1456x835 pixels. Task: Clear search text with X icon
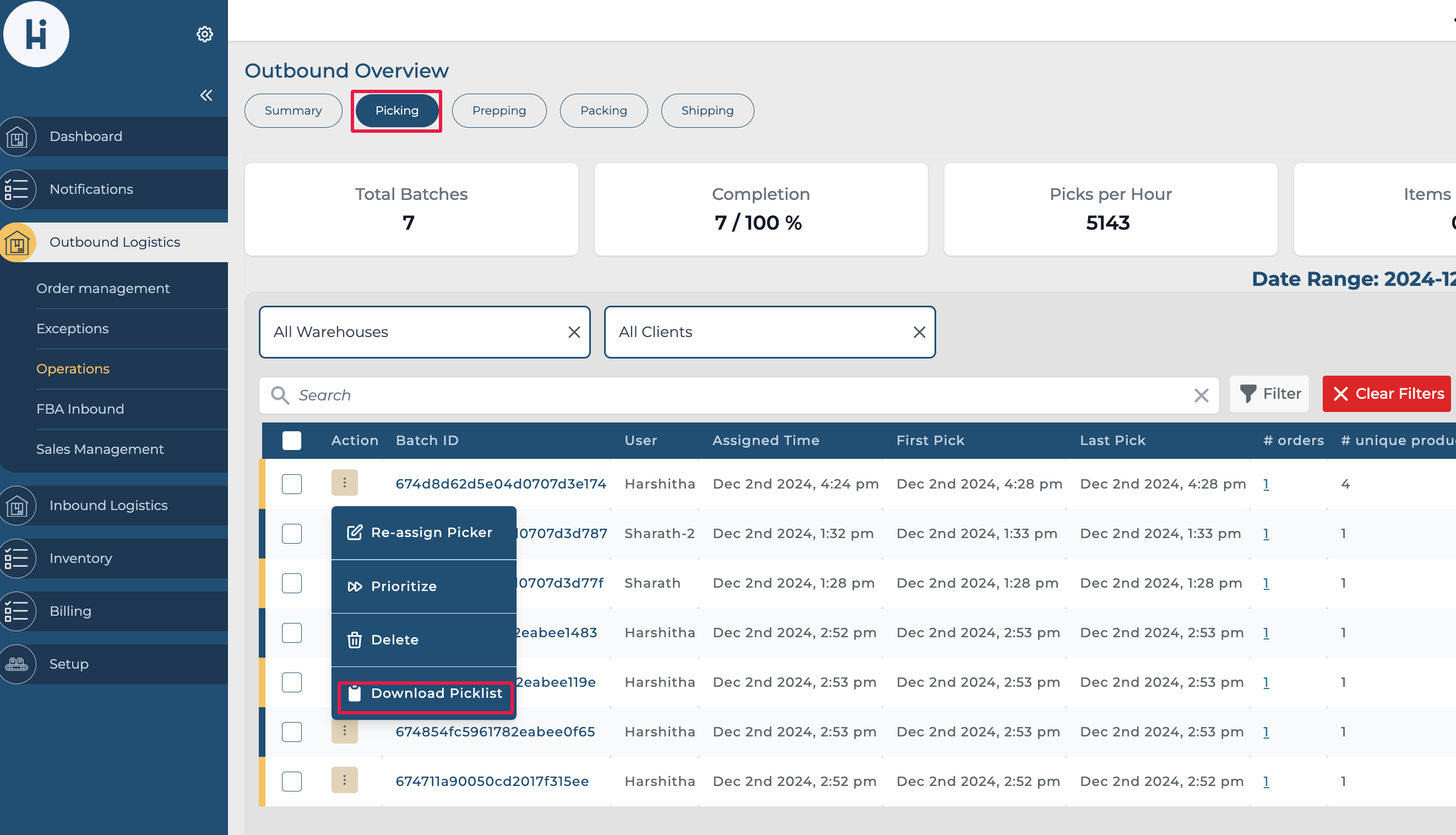[1201, 395]
